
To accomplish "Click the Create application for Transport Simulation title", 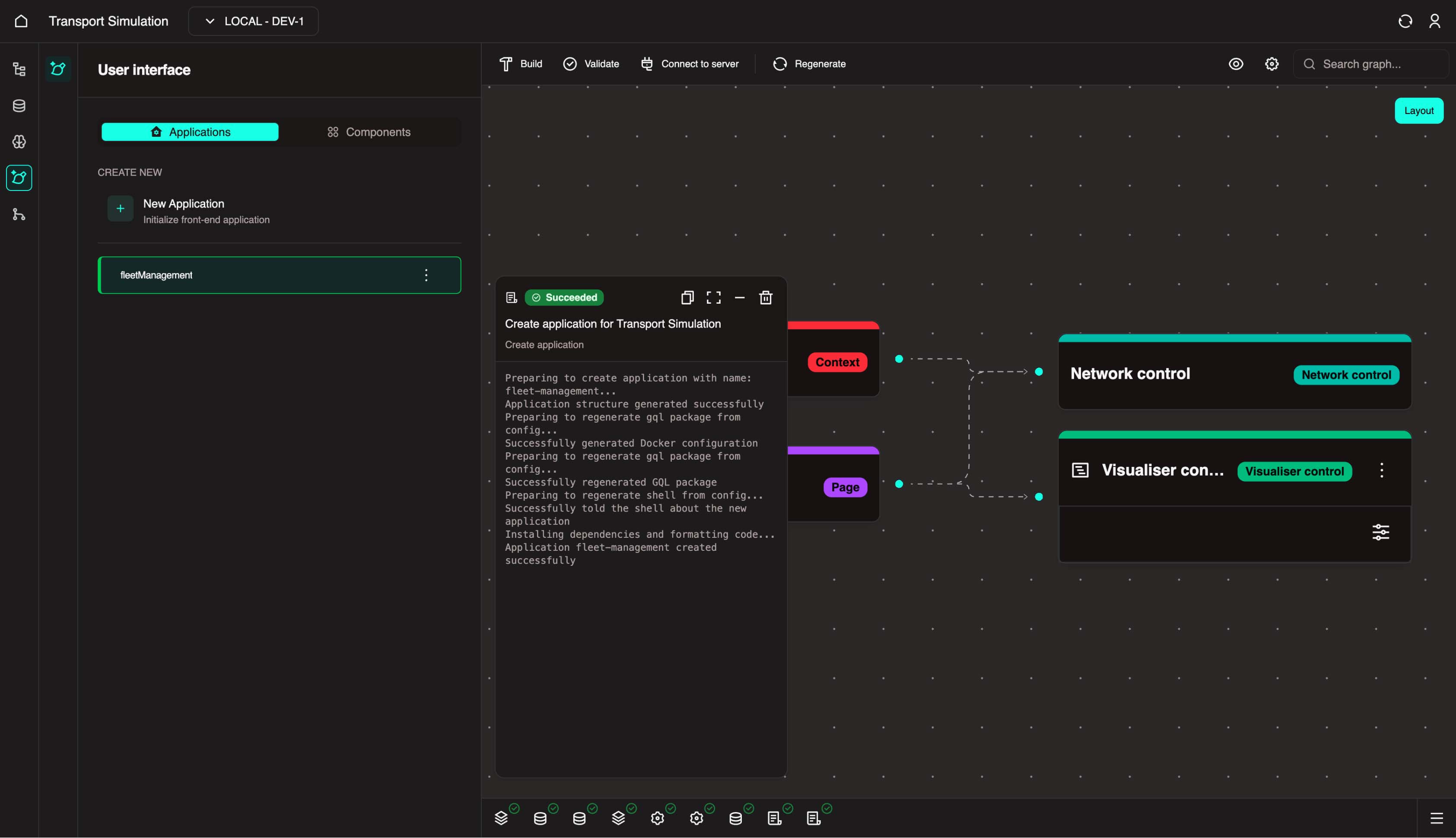I will (613, 324).
